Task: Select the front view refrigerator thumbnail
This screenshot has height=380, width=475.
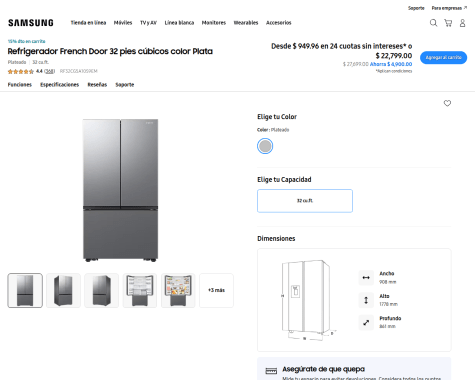Action: tap(25, 290)
